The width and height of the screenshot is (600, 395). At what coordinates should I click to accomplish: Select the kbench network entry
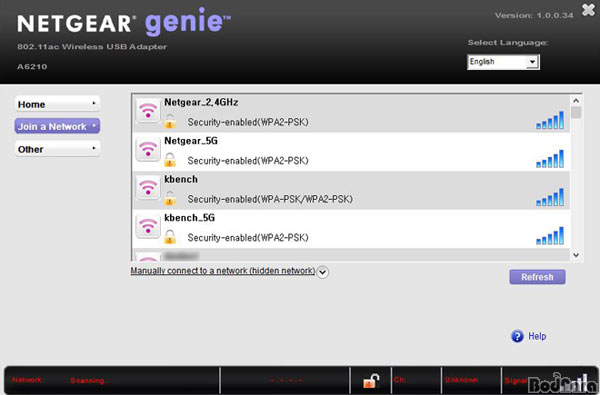point(351,191)
